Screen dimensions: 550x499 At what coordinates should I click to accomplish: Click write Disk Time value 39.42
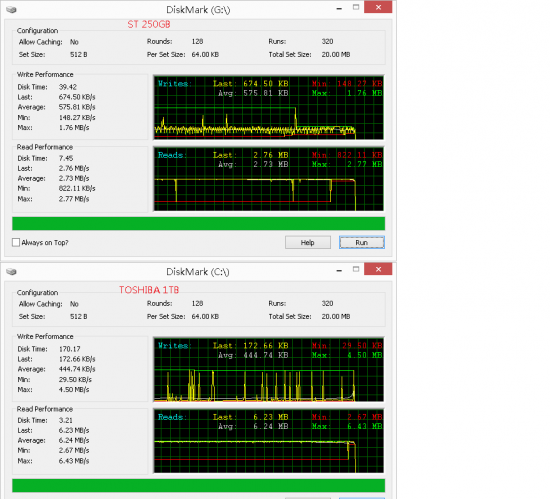(x=68, y=87)
